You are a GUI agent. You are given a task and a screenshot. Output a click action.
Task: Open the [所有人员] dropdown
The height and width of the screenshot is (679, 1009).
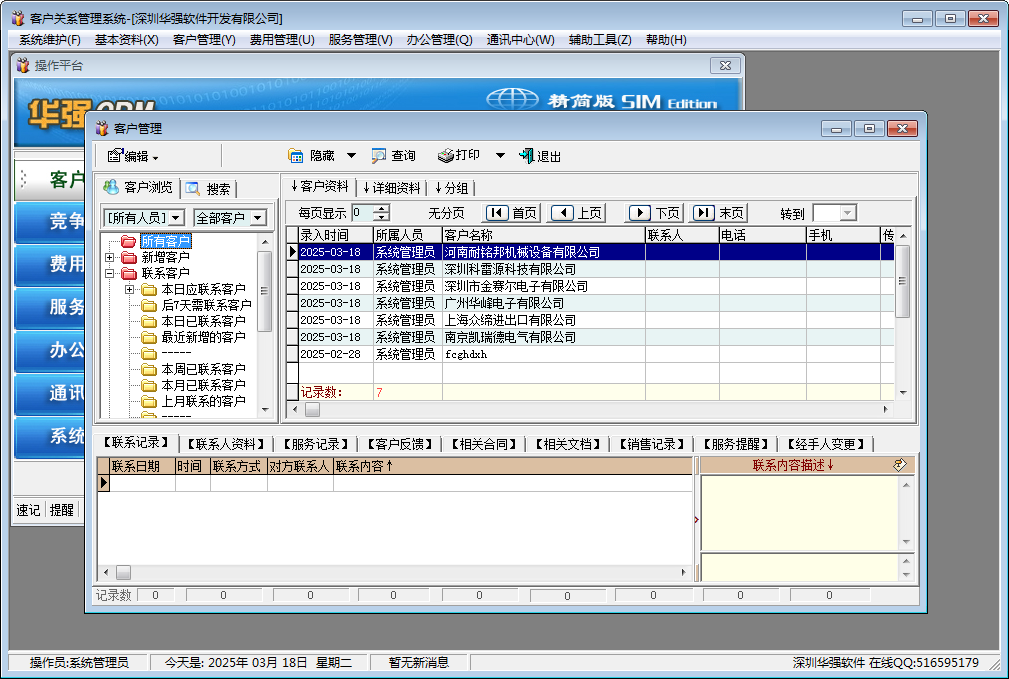(x=177, y=218)
